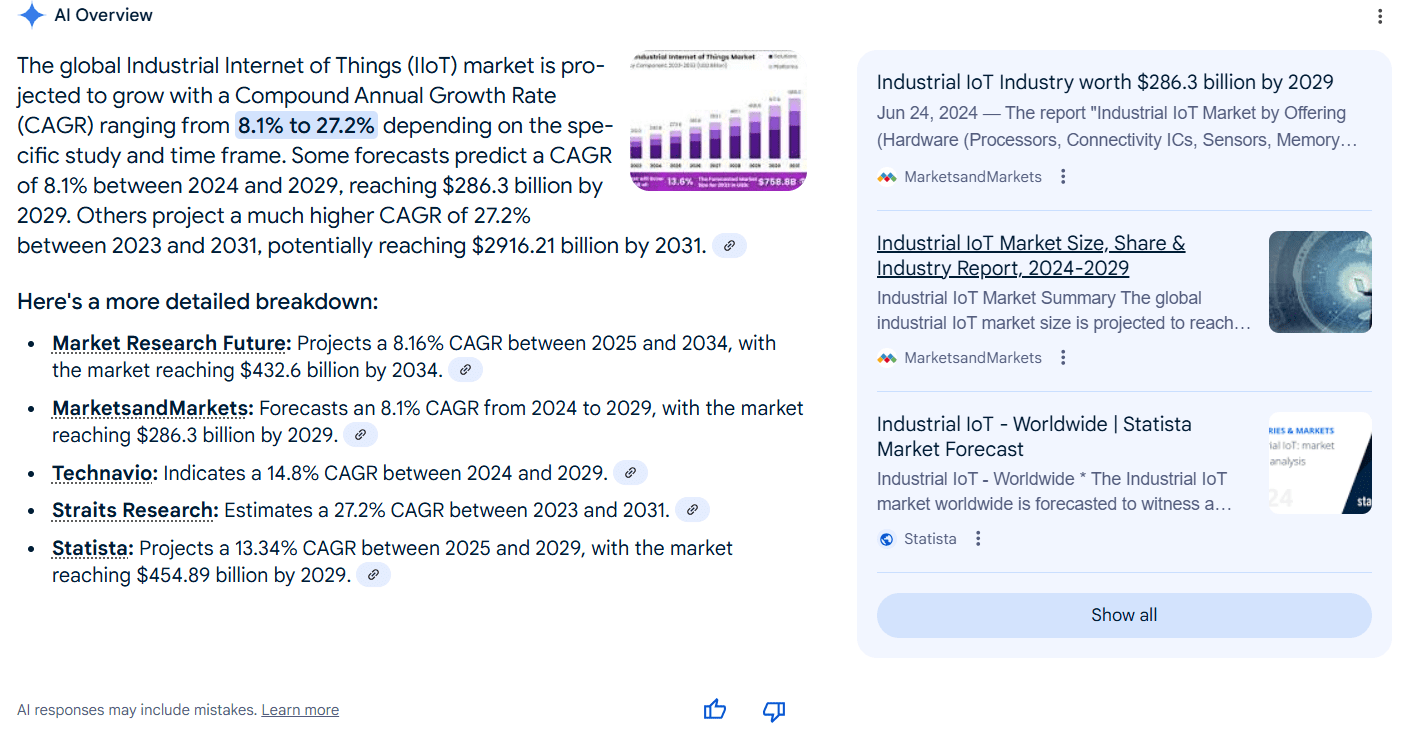The image size is (1406, 738).
Task: Click the AI Overview sparkle icon
Action: coord(30,15)
